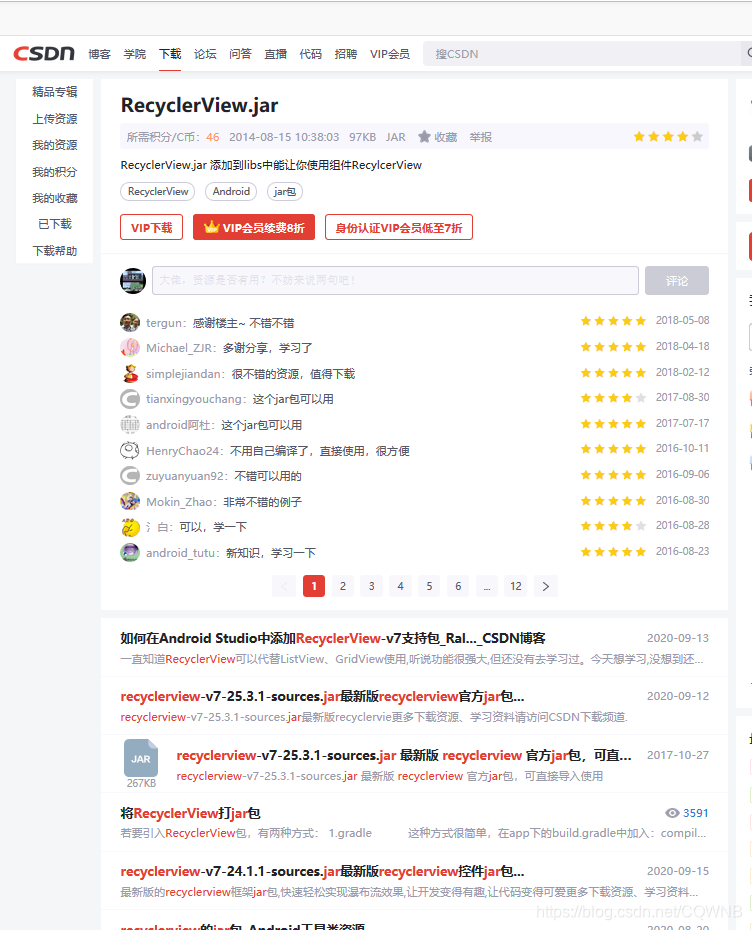Click 身份认证VIP会员低至7折 button
This screenshot has width=752, height=930.
point(399,227)
